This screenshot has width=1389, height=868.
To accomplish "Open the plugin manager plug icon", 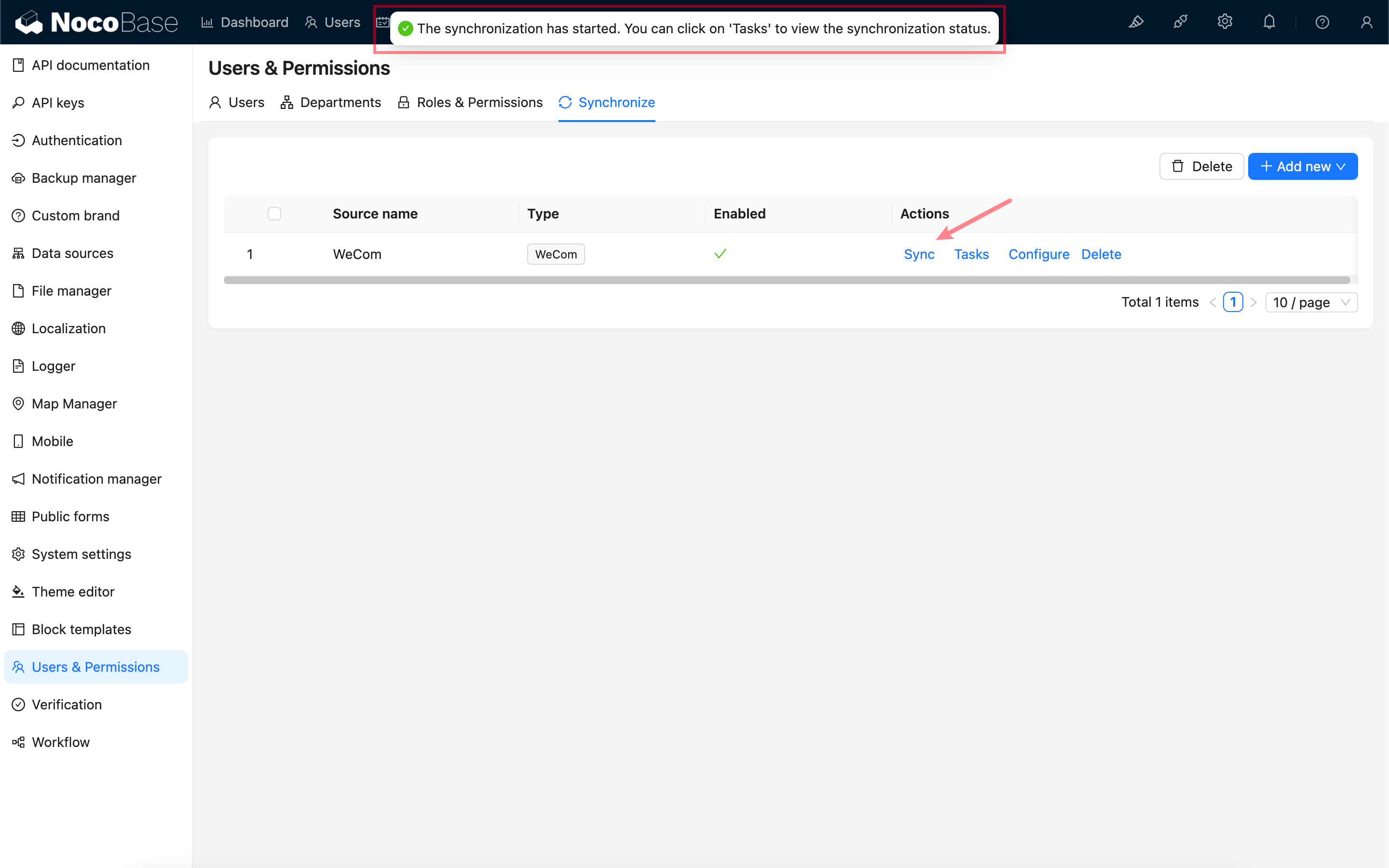I will pos(1180,22).
